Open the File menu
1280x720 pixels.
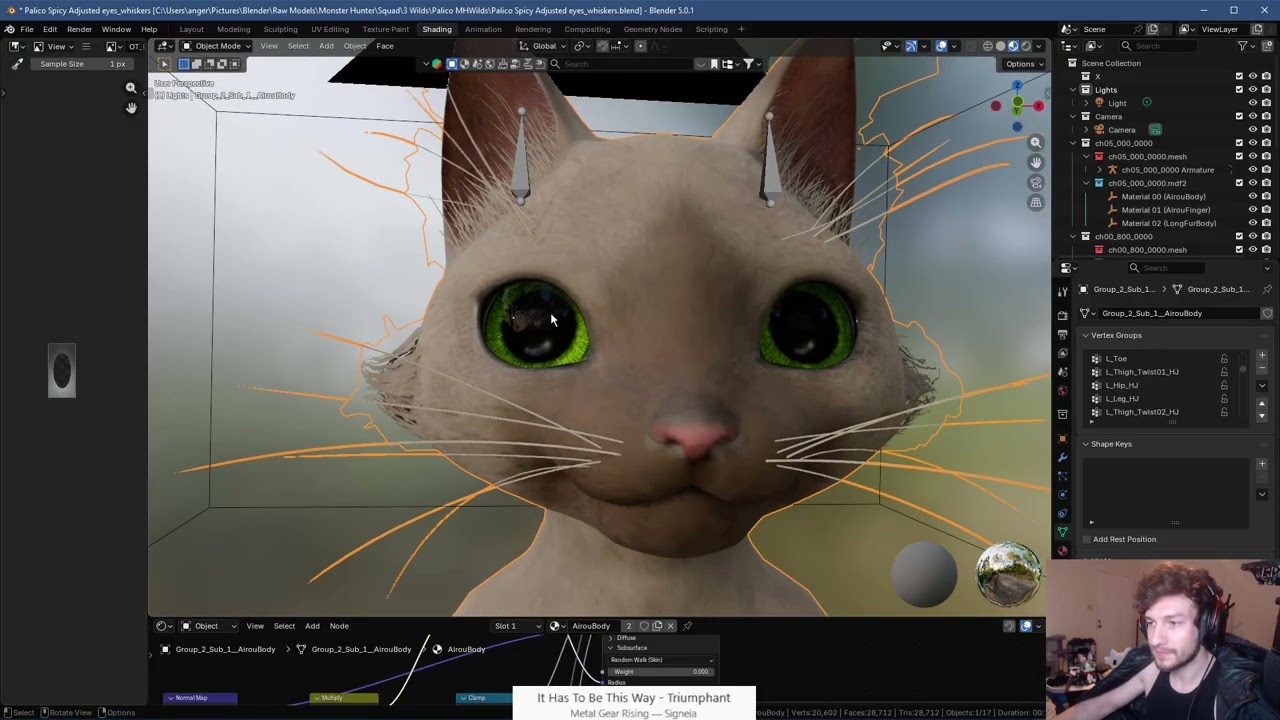27,29
